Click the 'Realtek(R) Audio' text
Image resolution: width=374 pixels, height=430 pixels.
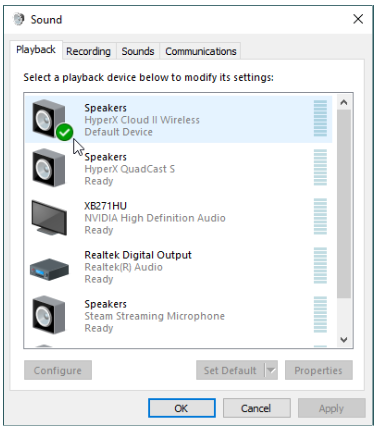point(123,267)
